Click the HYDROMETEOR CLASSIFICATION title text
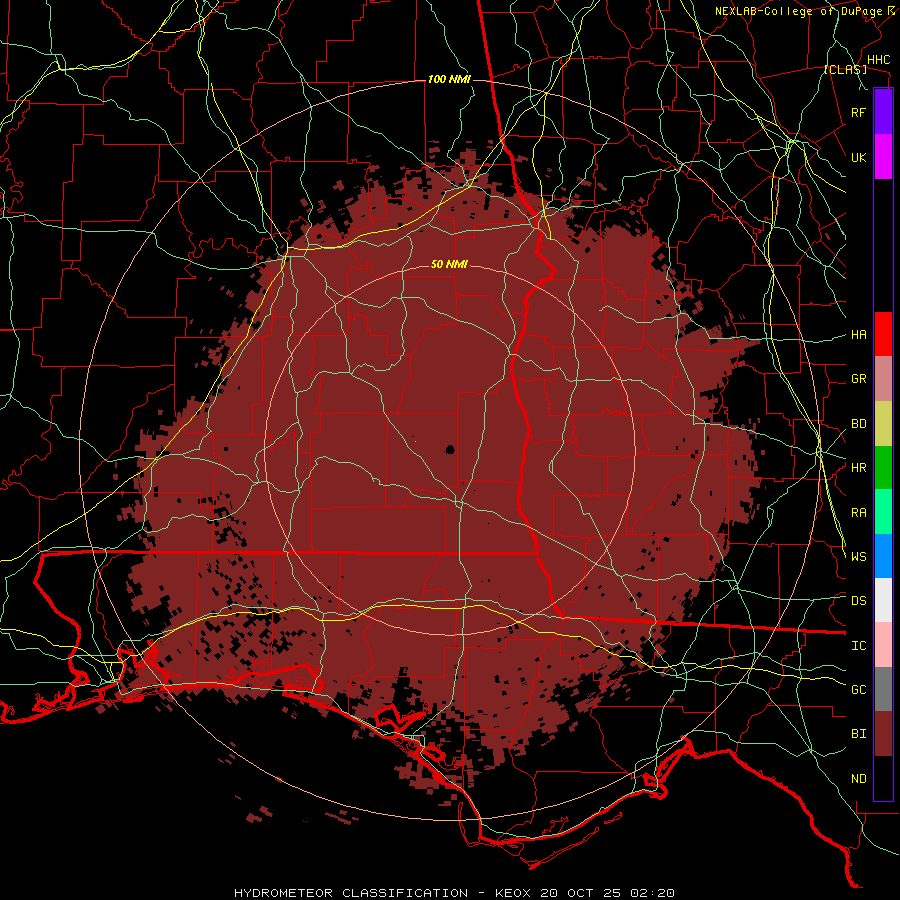This screenshot has width=900, height=900. click(351, 893)
